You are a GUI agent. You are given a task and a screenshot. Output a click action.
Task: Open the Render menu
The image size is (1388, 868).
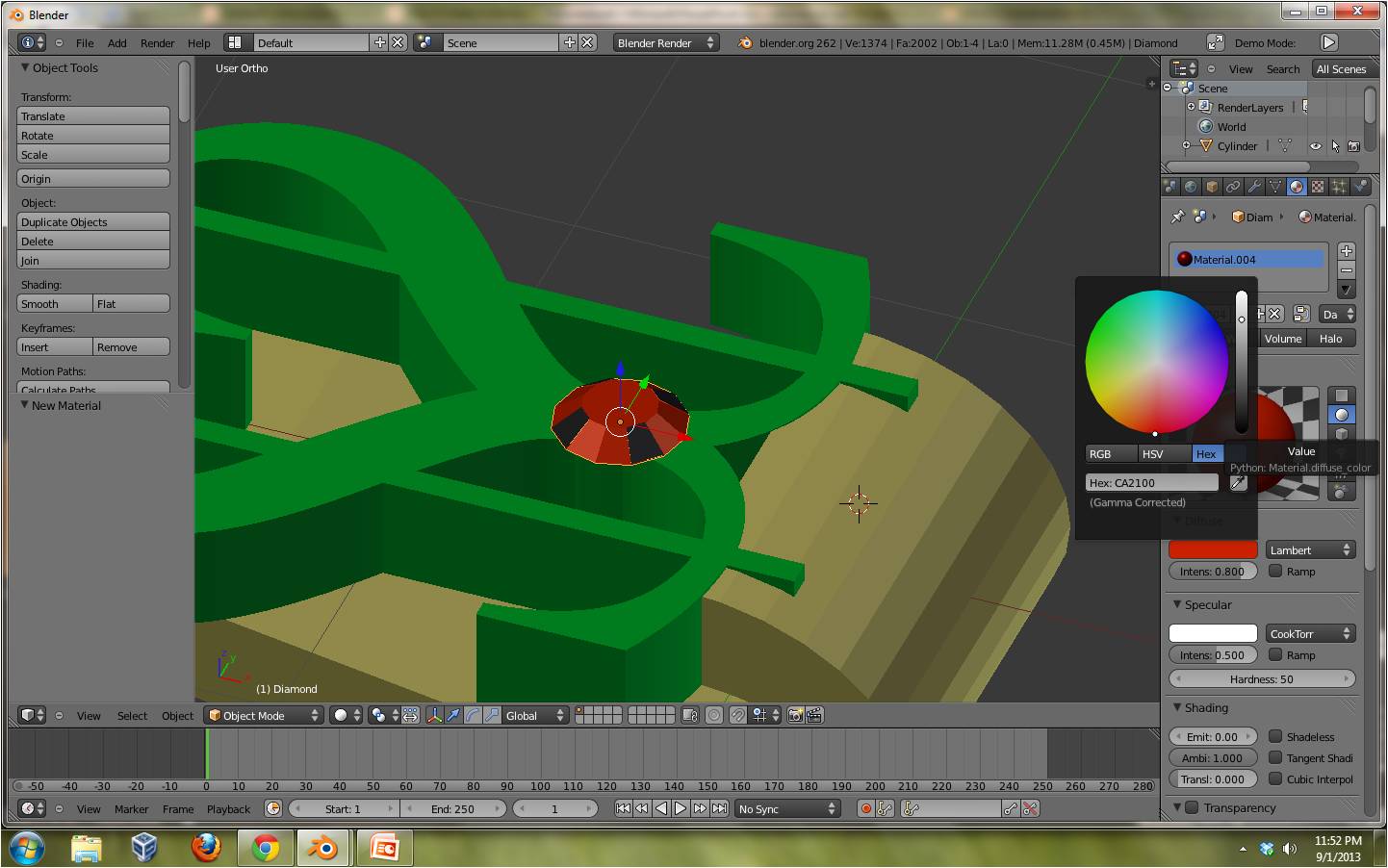coord(157,42)
